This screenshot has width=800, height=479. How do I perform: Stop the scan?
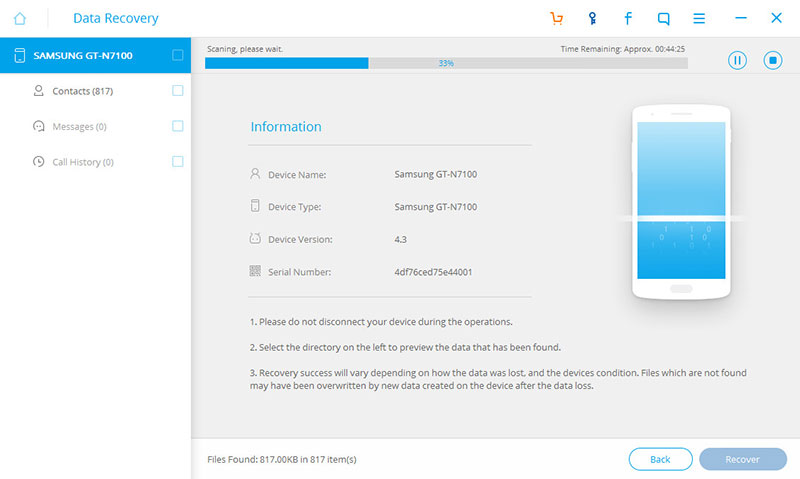click(x=773, y=60)
